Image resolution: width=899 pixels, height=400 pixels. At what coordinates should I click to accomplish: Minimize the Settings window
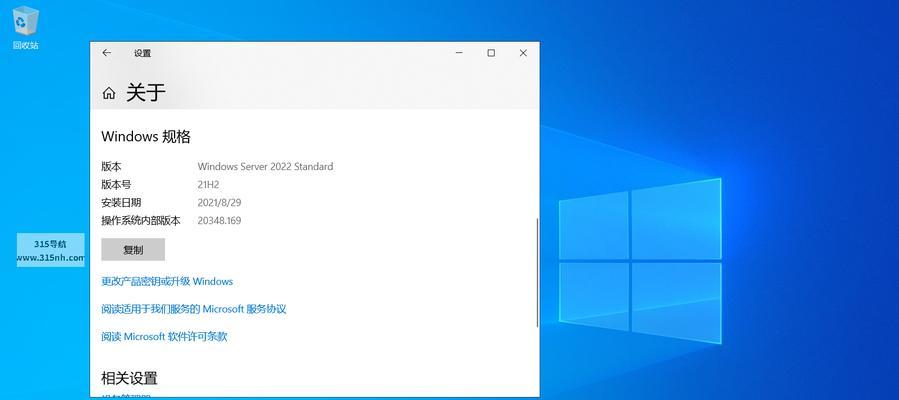point(459,53)
